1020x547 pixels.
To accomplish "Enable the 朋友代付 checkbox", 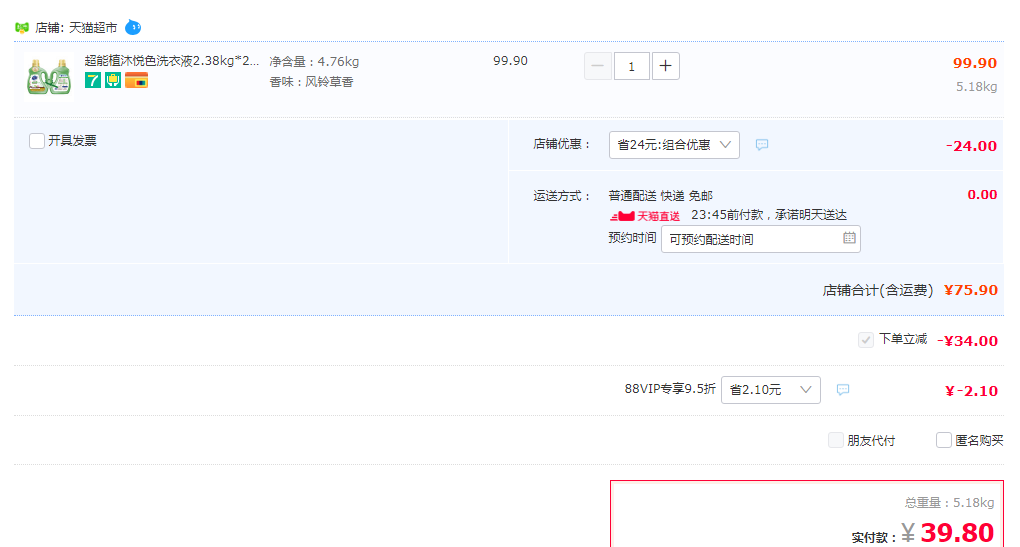I will (x=836, y=440).
